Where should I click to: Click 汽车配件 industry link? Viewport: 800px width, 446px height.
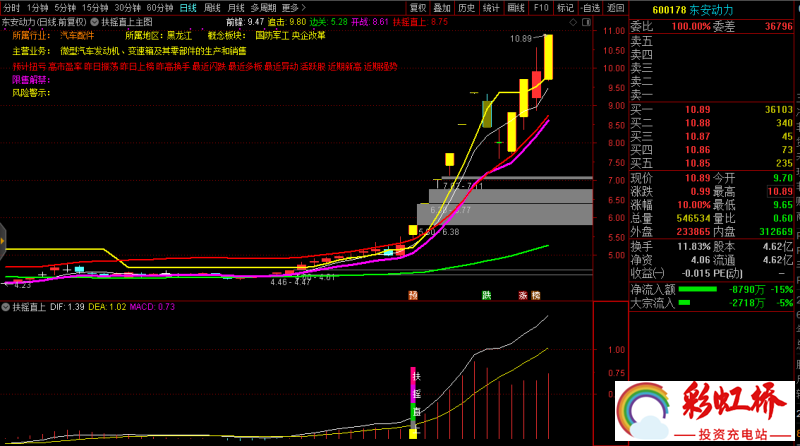(x=77, y=35)
